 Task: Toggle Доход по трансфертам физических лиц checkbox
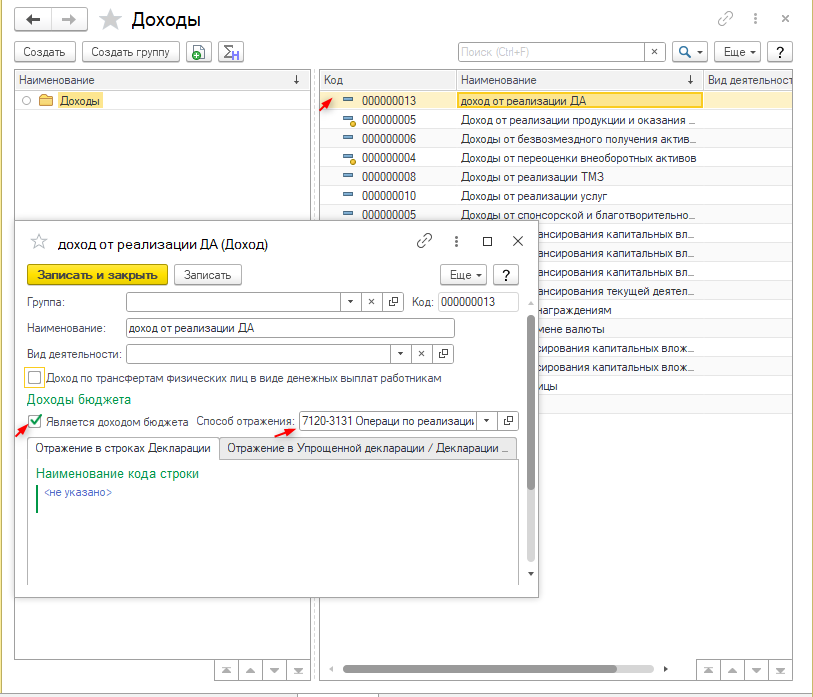34,378
